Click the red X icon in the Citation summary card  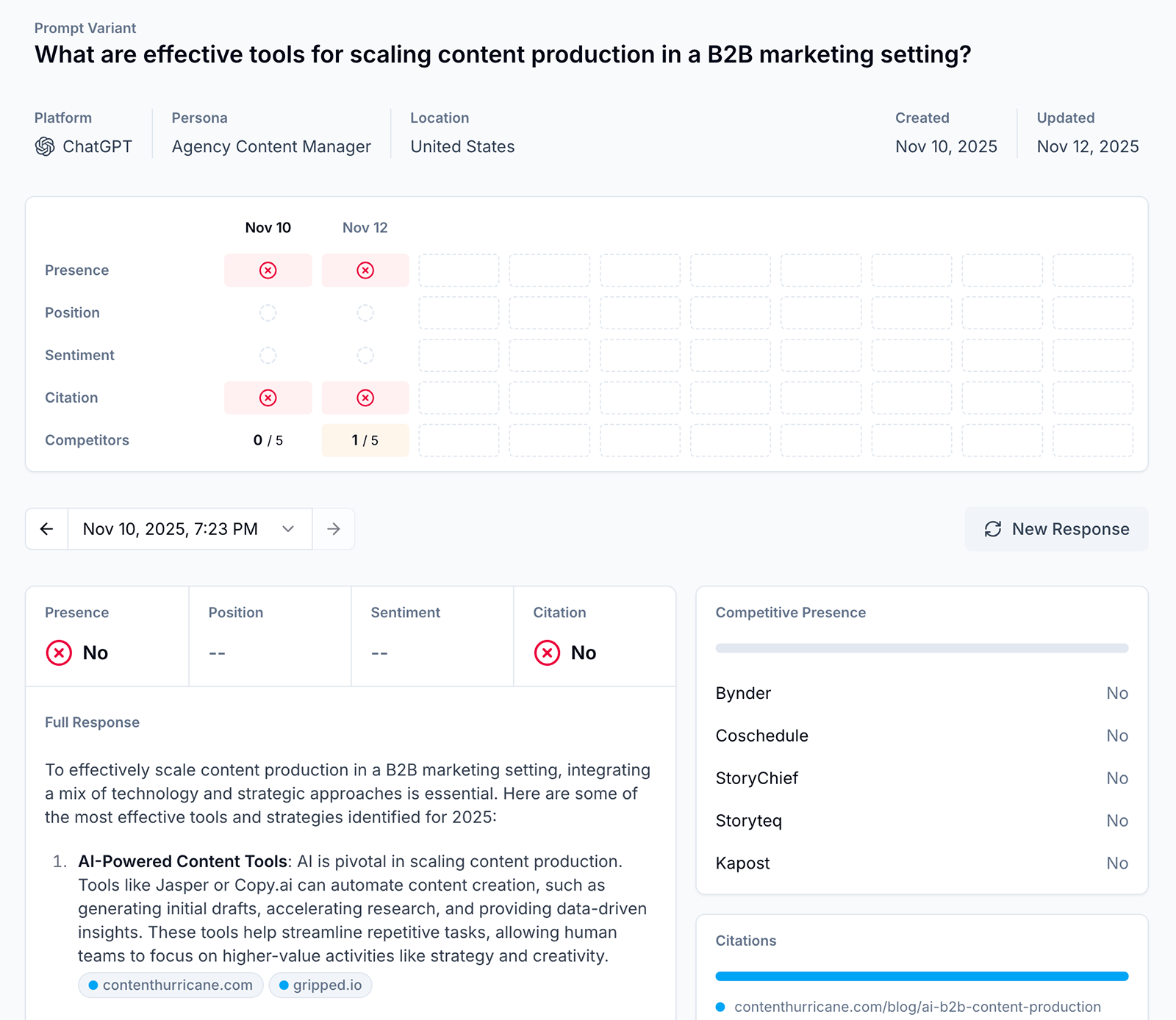547,653
